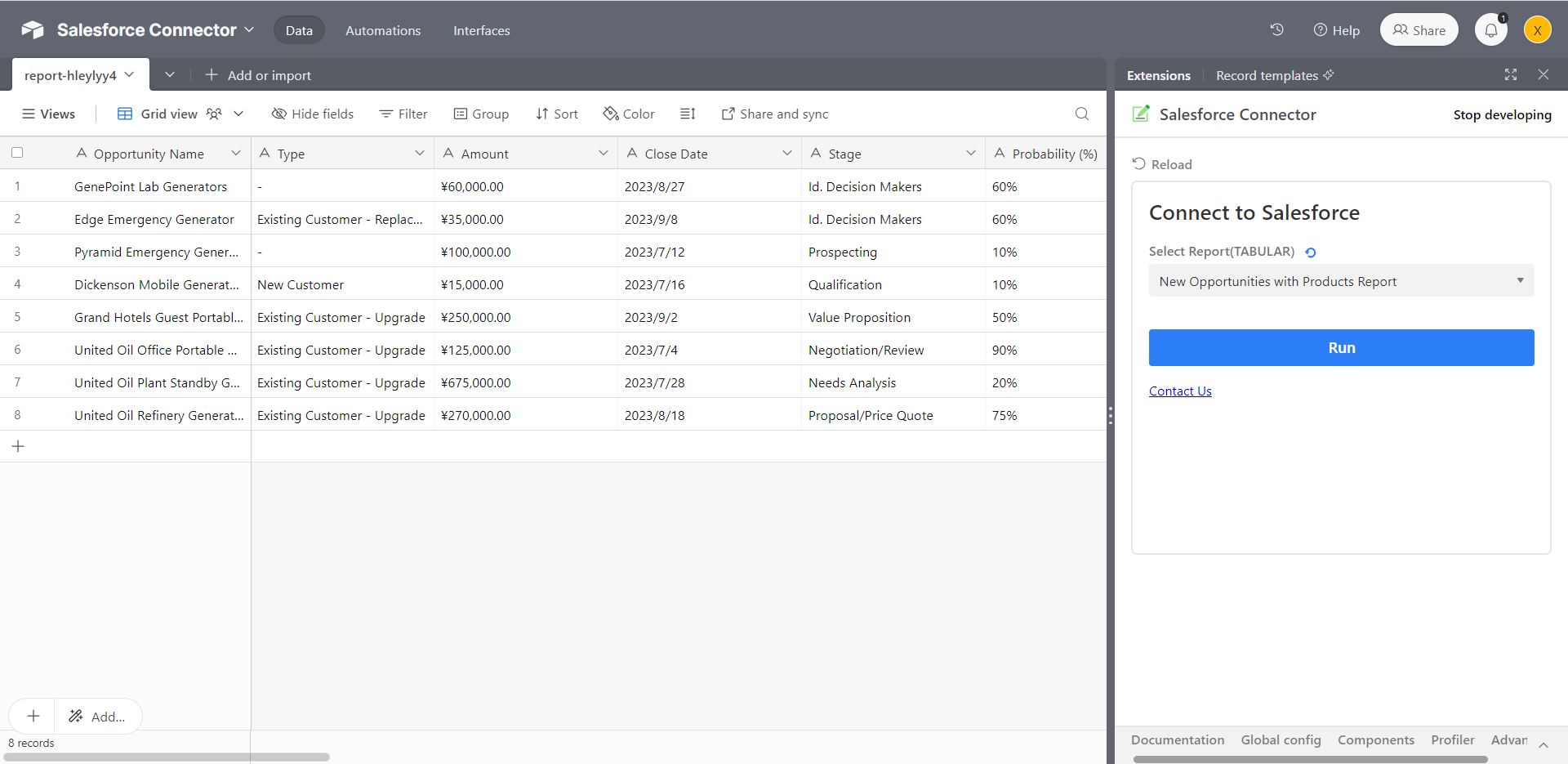The image size is (1568, 764).
Task: Switch to the Automations tab
Action: tap(383, 30)
